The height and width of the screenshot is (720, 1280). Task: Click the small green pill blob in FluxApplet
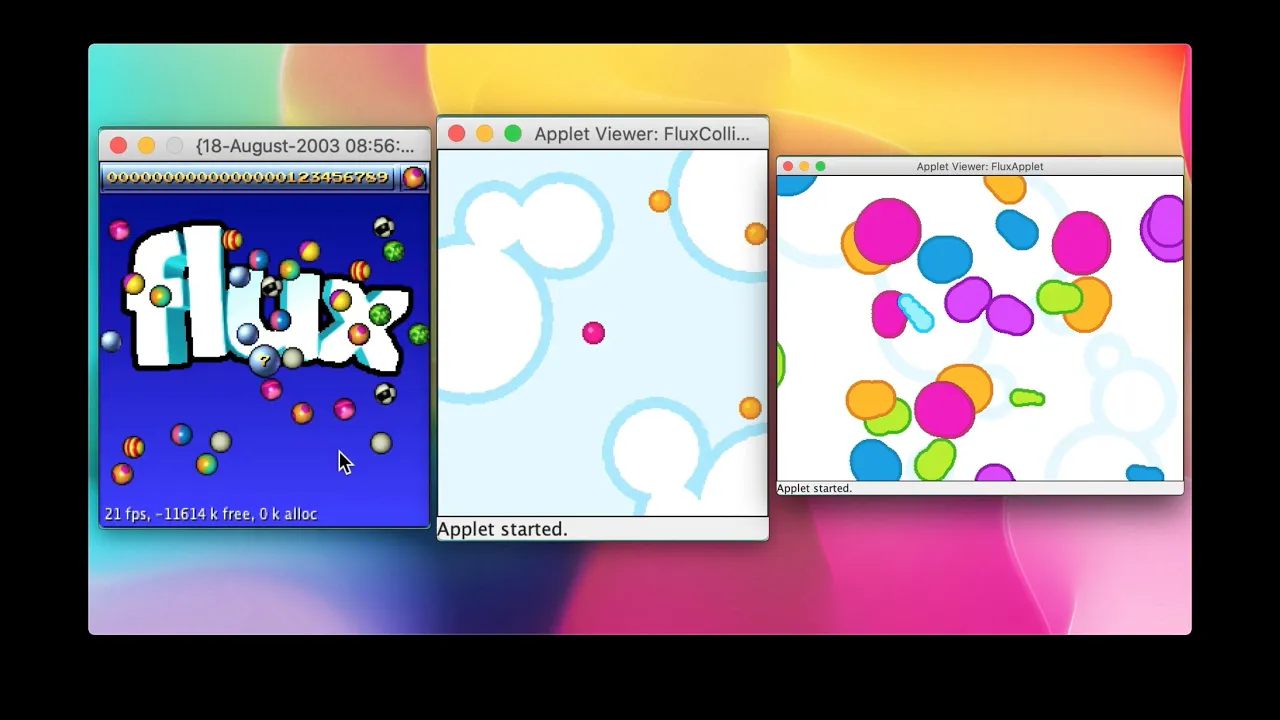(x=1027, y=398)
